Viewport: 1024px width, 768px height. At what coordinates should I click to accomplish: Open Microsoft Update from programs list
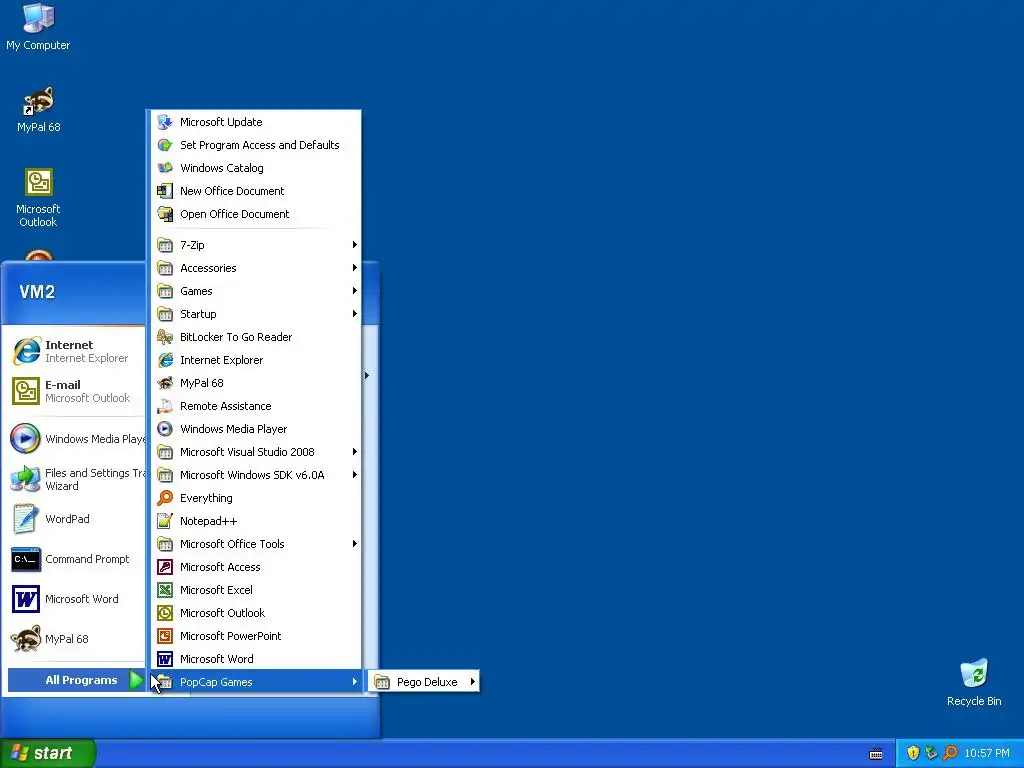pos(255,122)
